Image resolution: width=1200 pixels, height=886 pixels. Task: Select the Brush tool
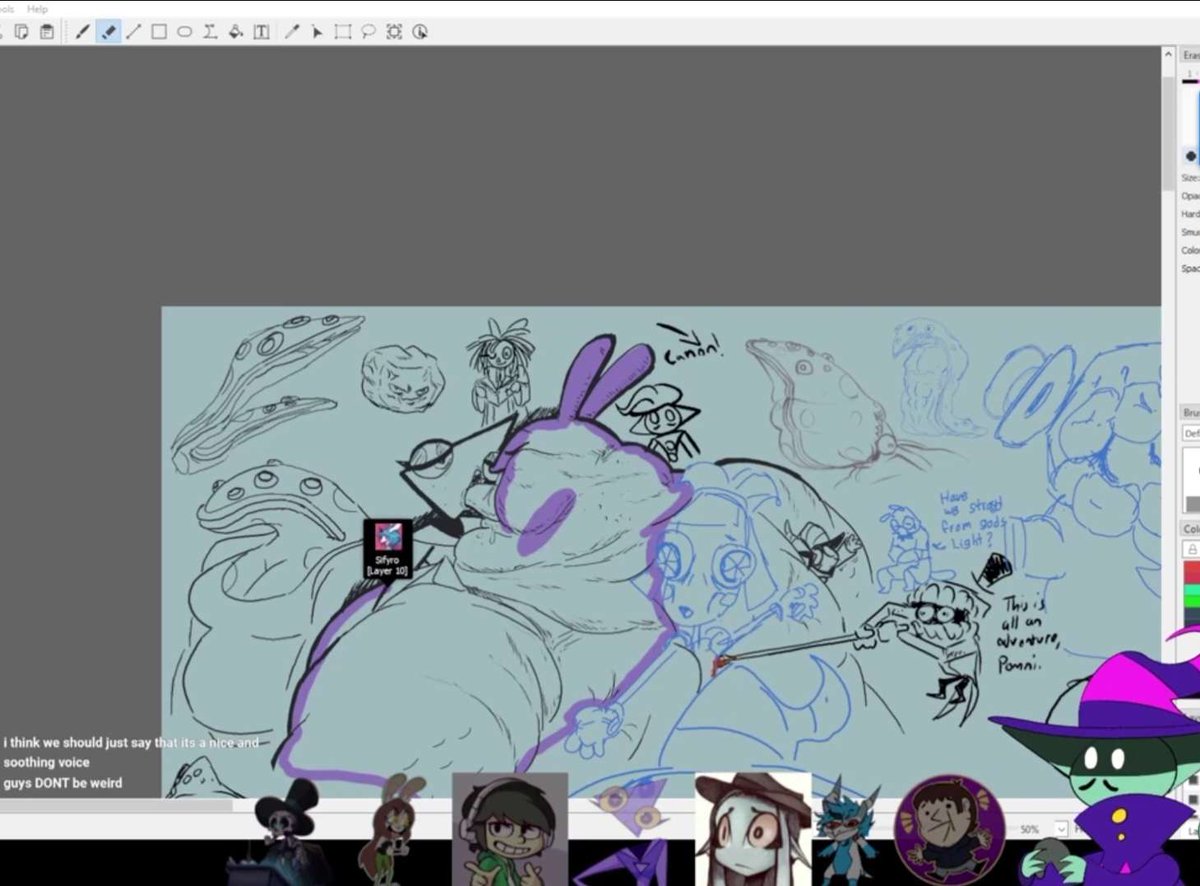[x=83, y=32]
